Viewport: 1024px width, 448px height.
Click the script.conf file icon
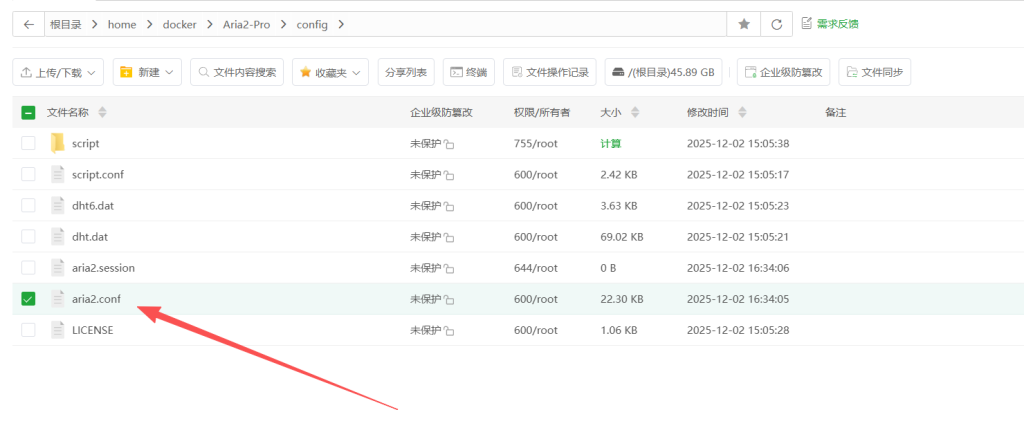57,174
